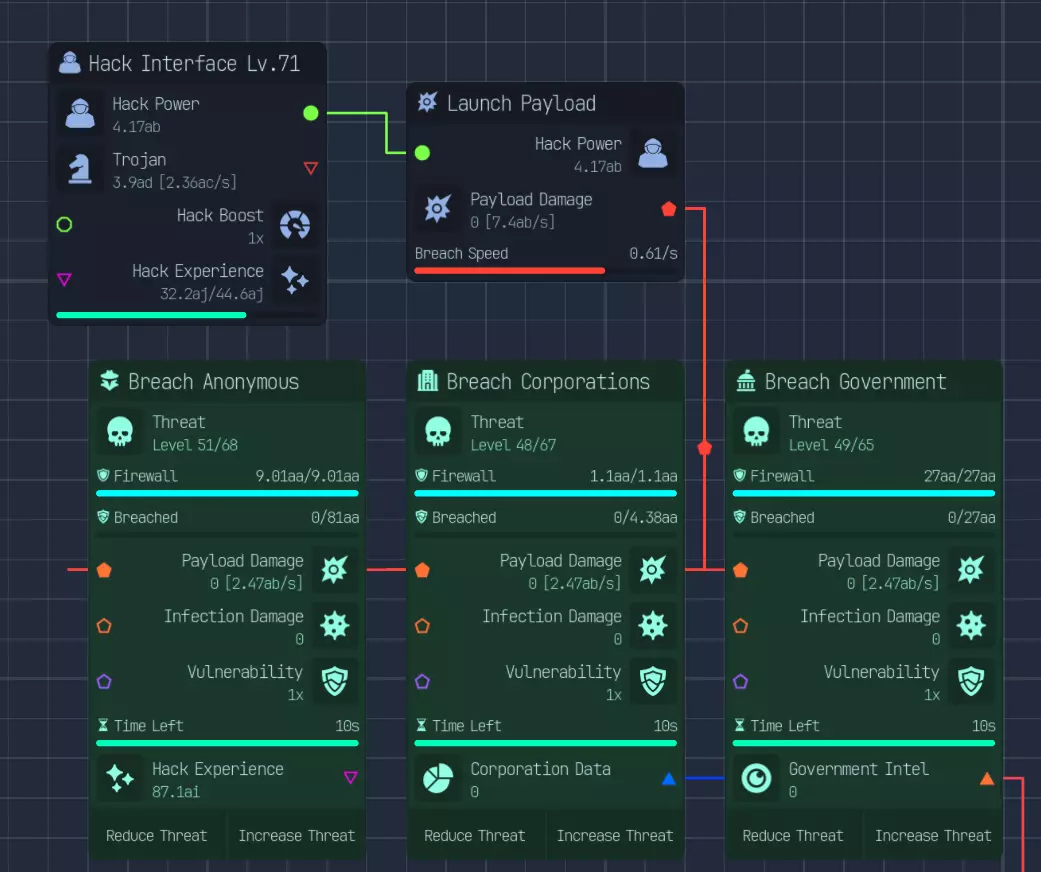
Task: Click Infection Damage icon in Breach Government
Action: [971, 625]
